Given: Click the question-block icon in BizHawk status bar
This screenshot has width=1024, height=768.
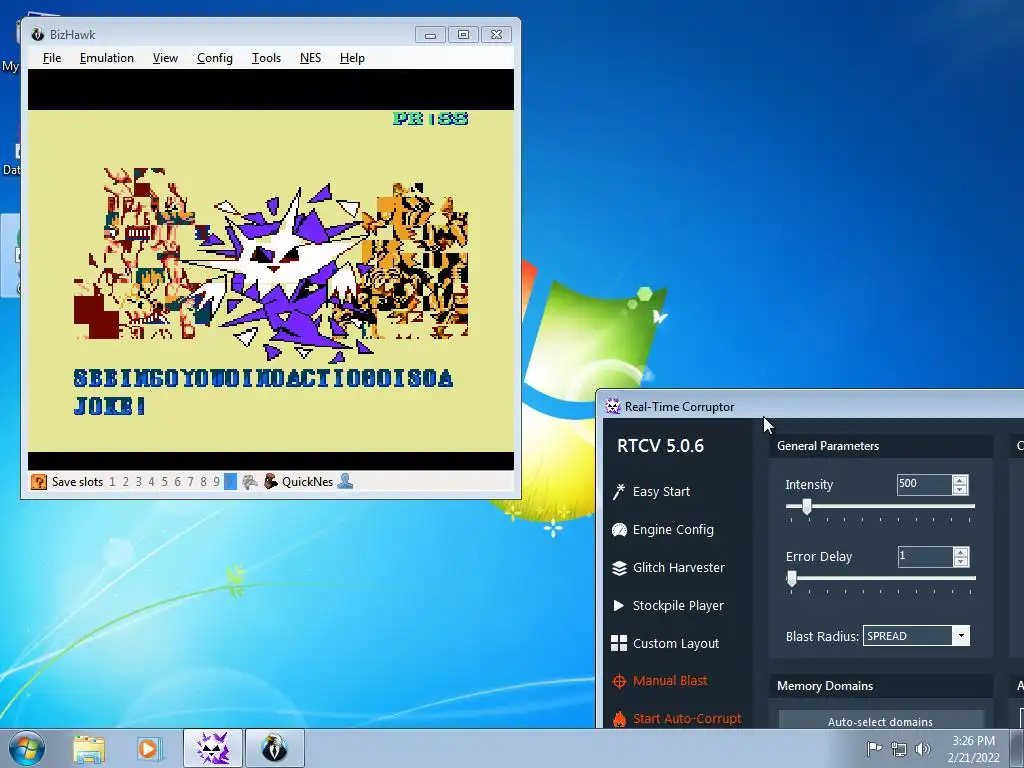Looking at the screenshot, I should point(39,482).
